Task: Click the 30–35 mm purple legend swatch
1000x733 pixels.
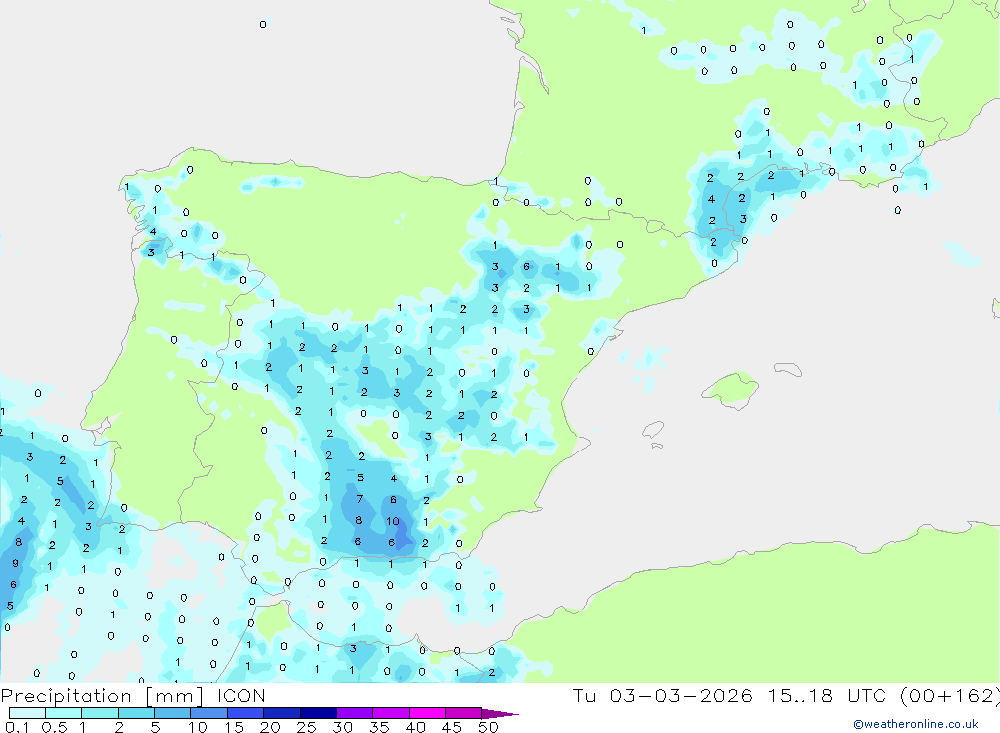Action: click(x=355, y=713)
